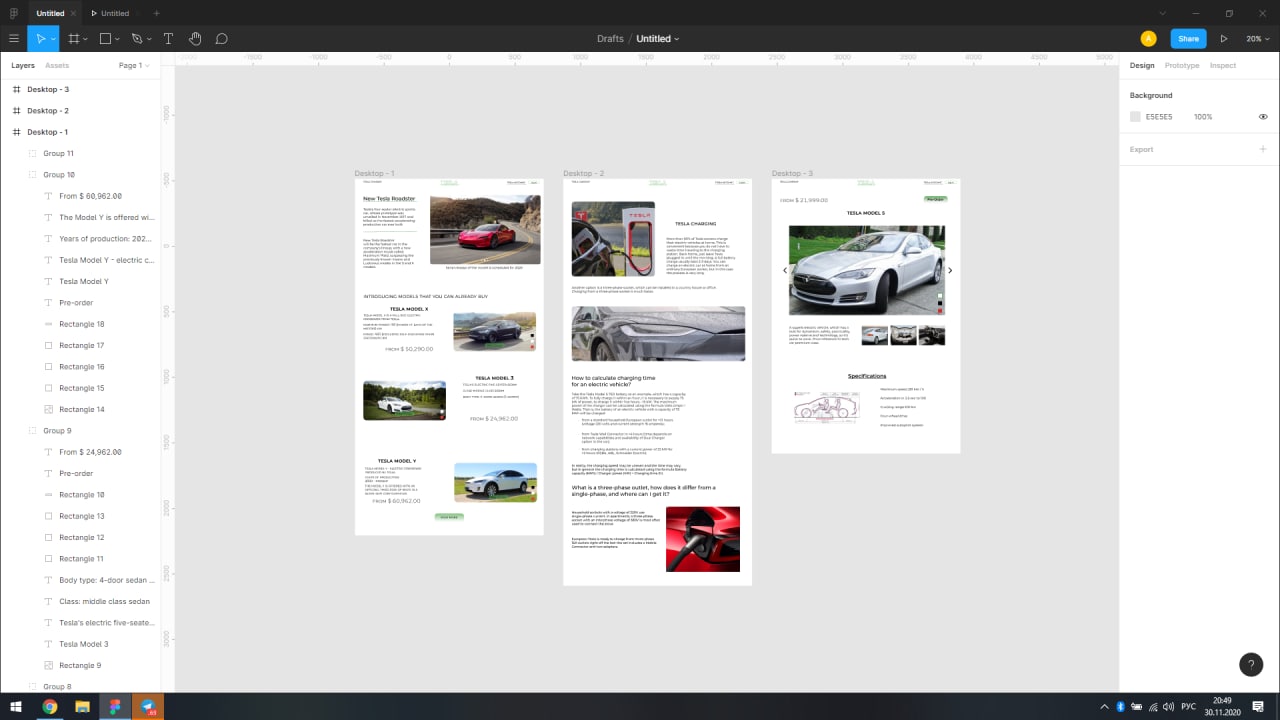Image resolution: width=1280 pixels, height=720 pixels.
Task: Click the background hex value E5E5E5
Action: tap(1159, 117)
